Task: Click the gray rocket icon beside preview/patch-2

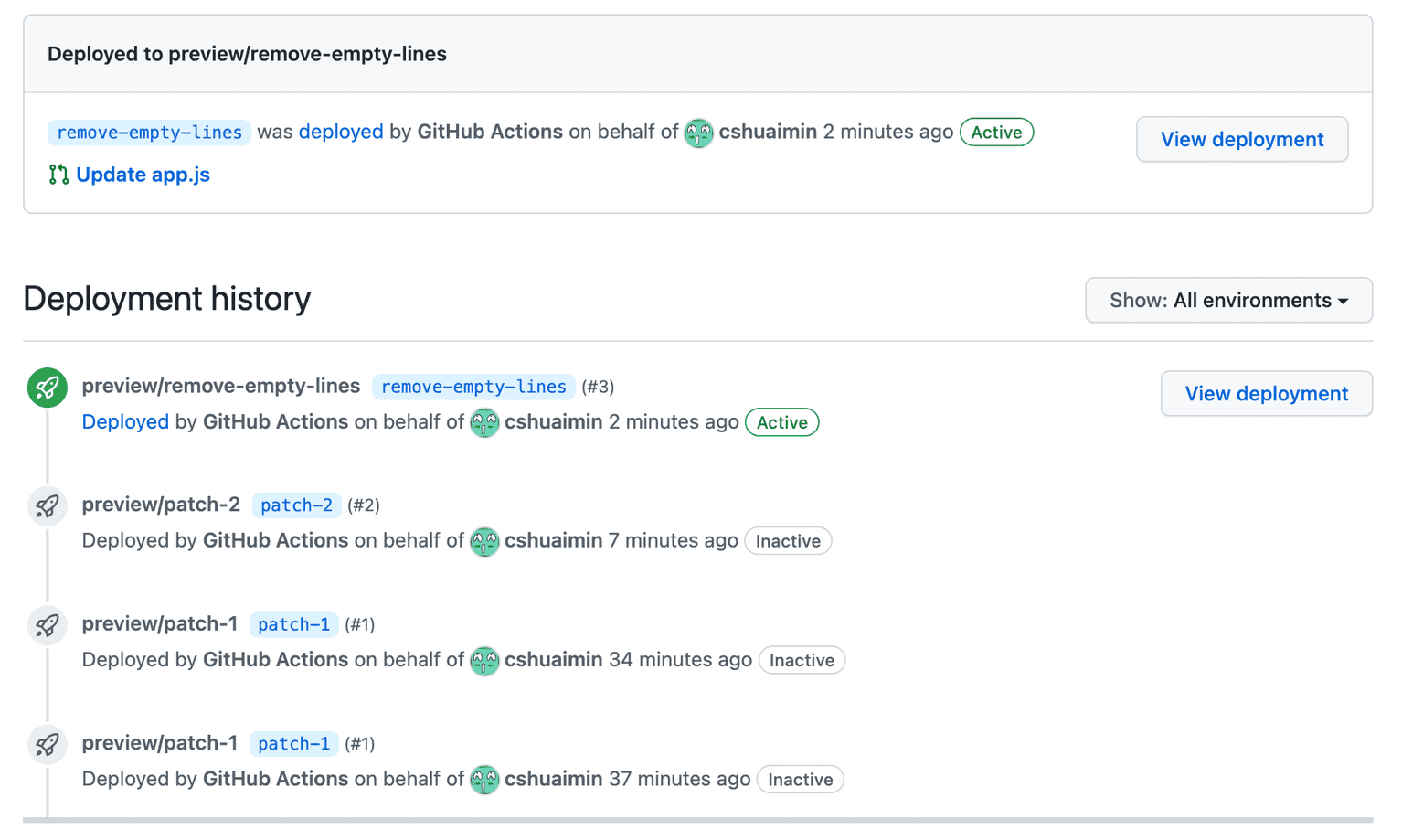Action: coord(47,506)
